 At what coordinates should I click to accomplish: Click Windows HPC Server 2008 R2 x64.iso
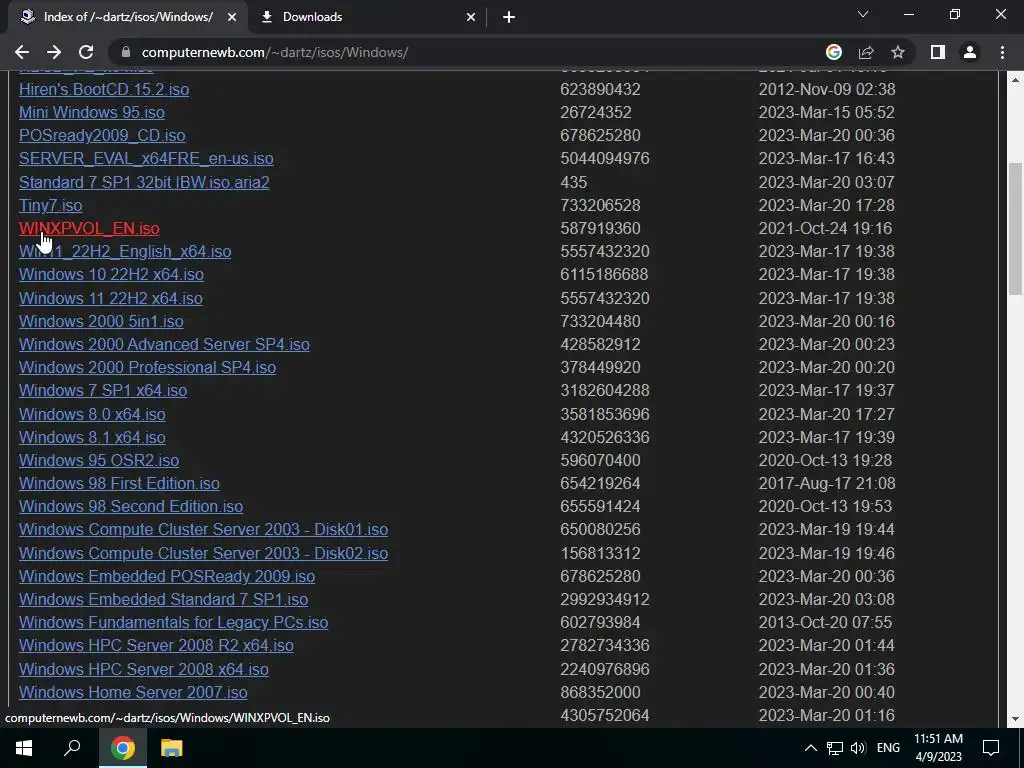(156, 645)
